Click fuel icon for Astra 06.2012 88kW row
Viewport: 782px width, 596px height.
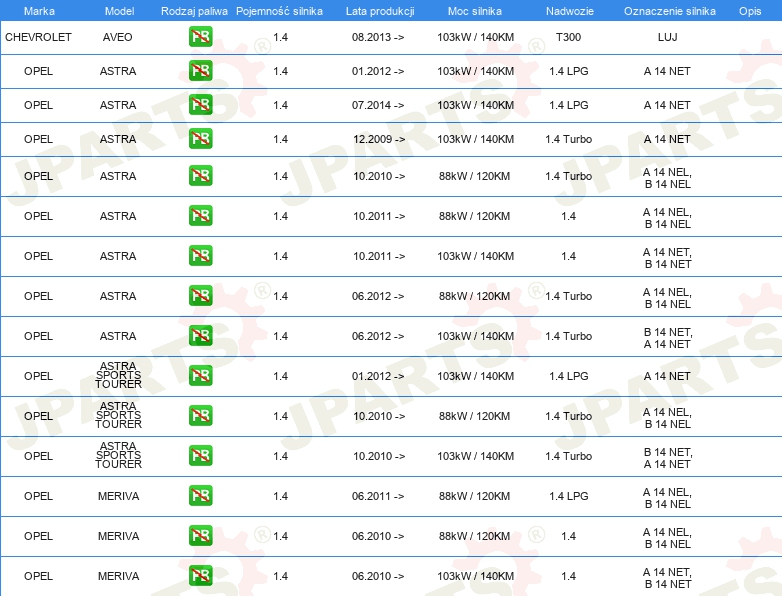click(200, 296)
